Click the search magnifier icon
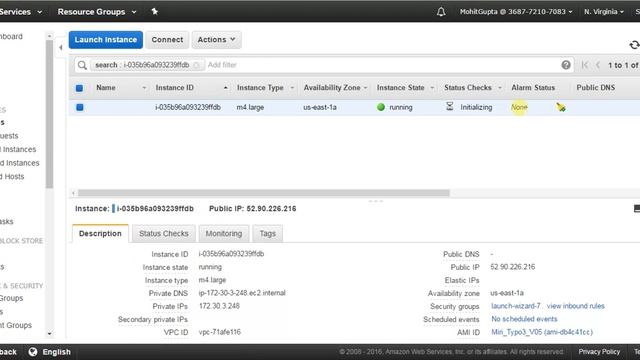640x360 pixels. tap(82, 65)
